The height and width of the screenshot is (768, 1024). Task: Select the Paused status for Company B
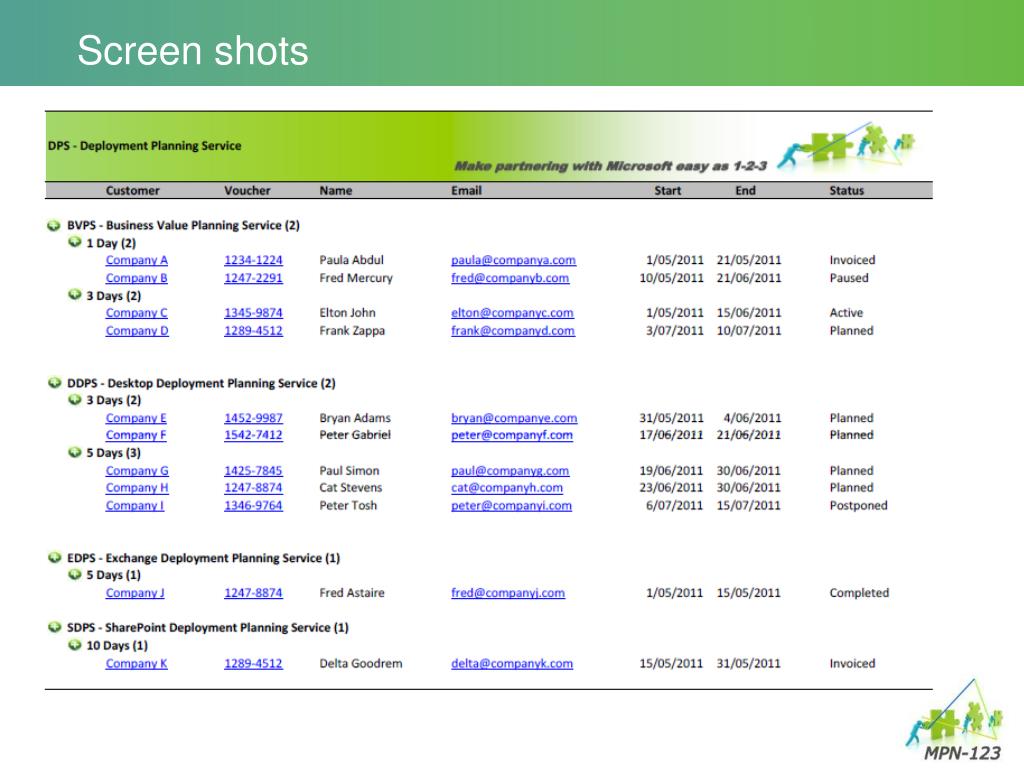[x=849, y=278]
